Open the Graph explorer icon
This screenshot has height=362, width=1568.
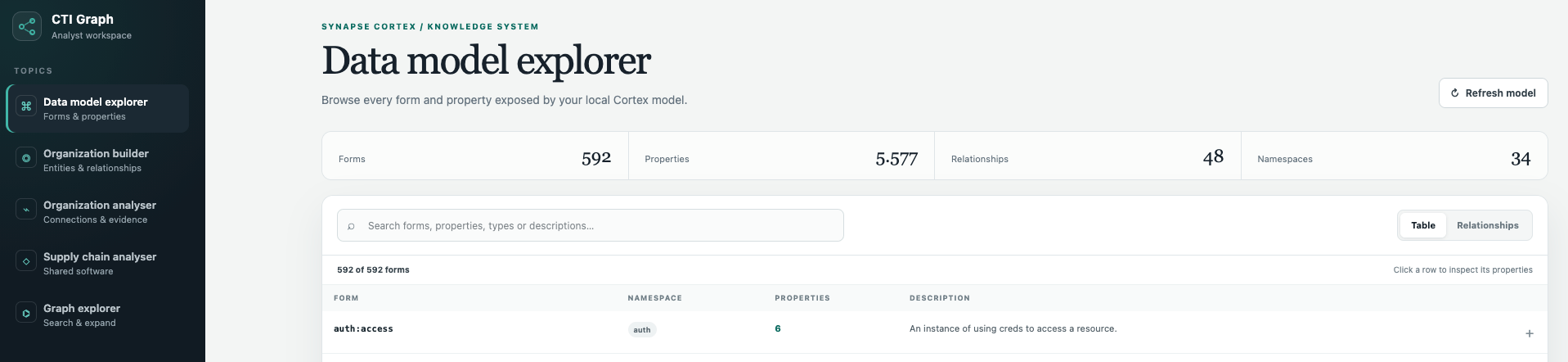[26, 313]
